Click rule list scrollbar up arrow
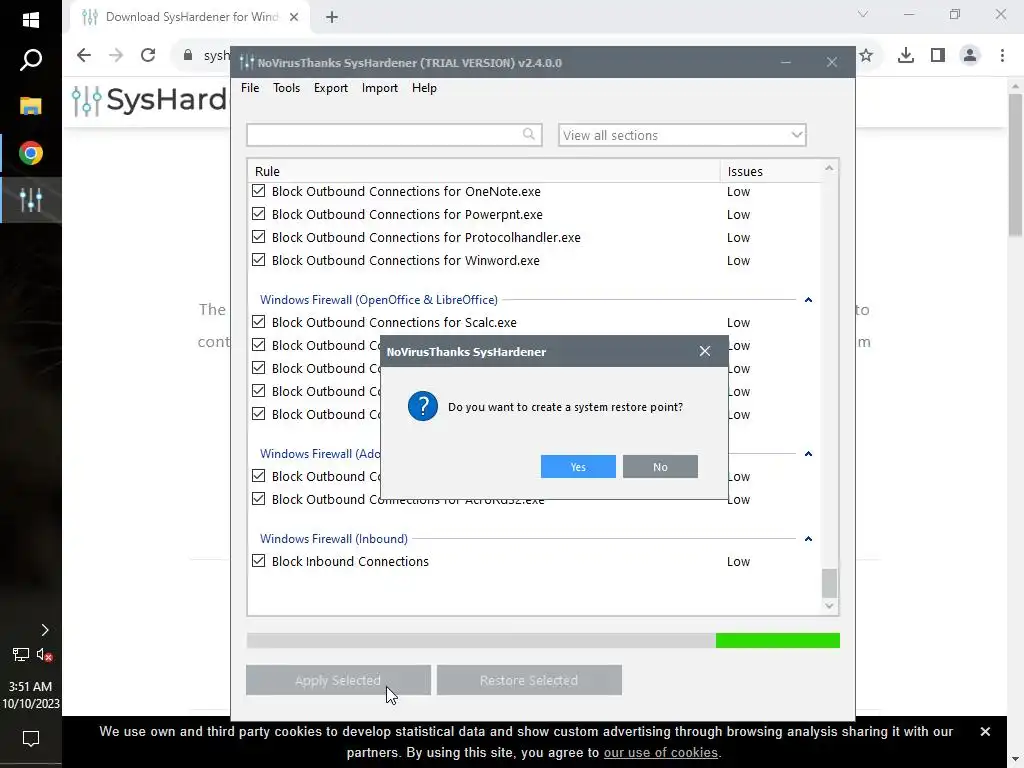The height and width of the screenshot is (768, 1024). [x=829, y=168]
